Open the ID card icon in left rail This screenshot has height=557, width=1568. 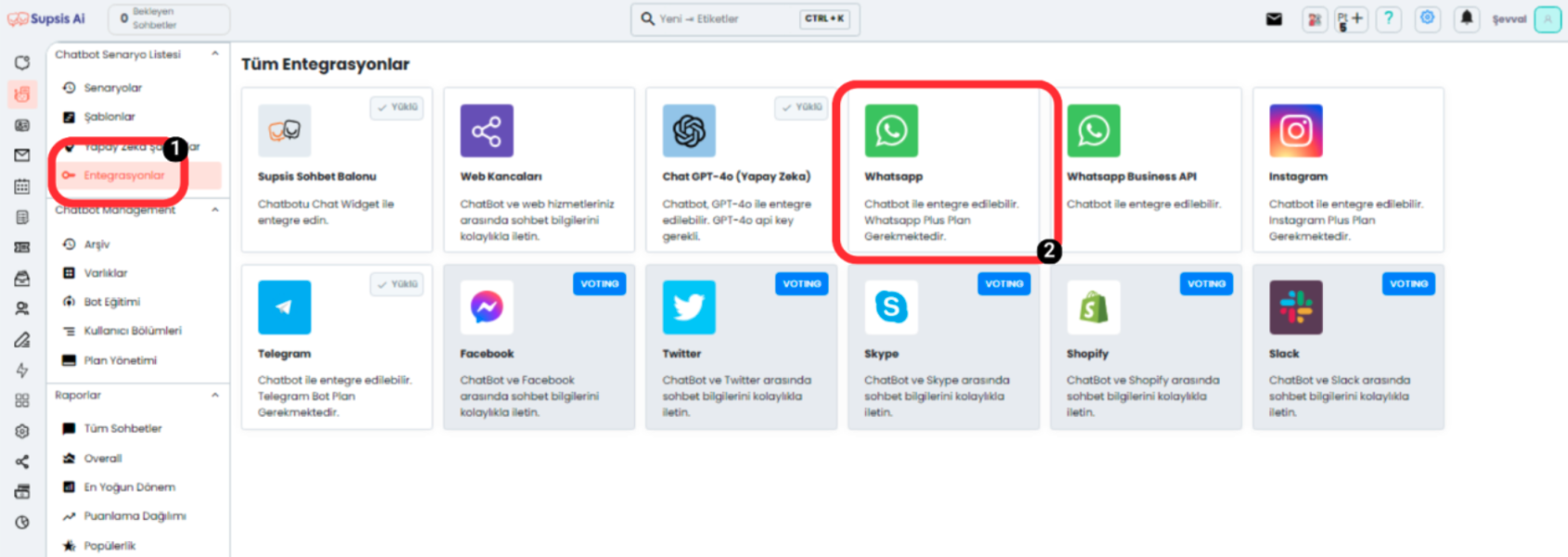[22, 125]
